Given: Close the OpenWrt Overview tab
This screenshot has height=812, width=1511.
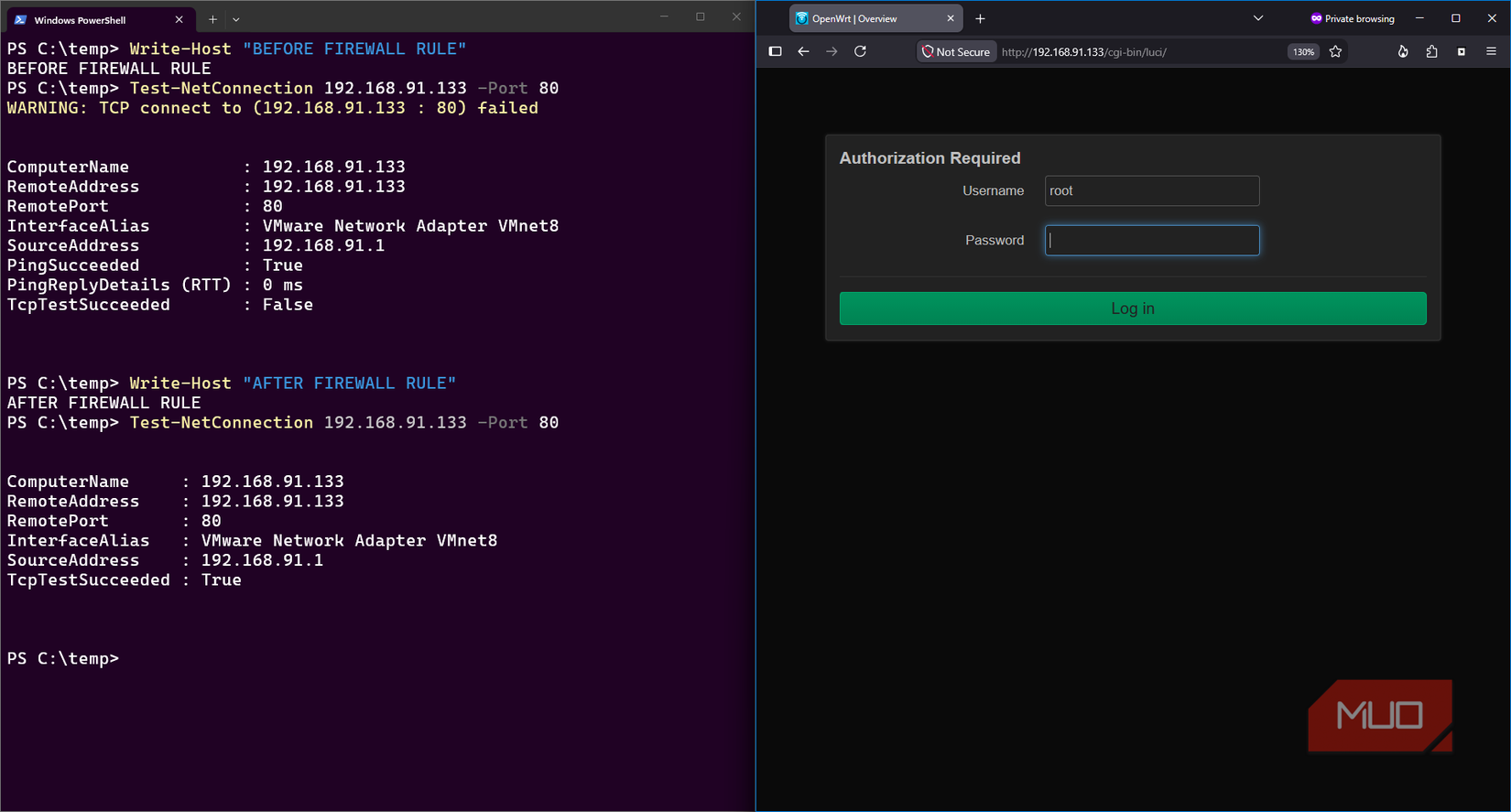Looking at the screenshot, I should 950,18.
